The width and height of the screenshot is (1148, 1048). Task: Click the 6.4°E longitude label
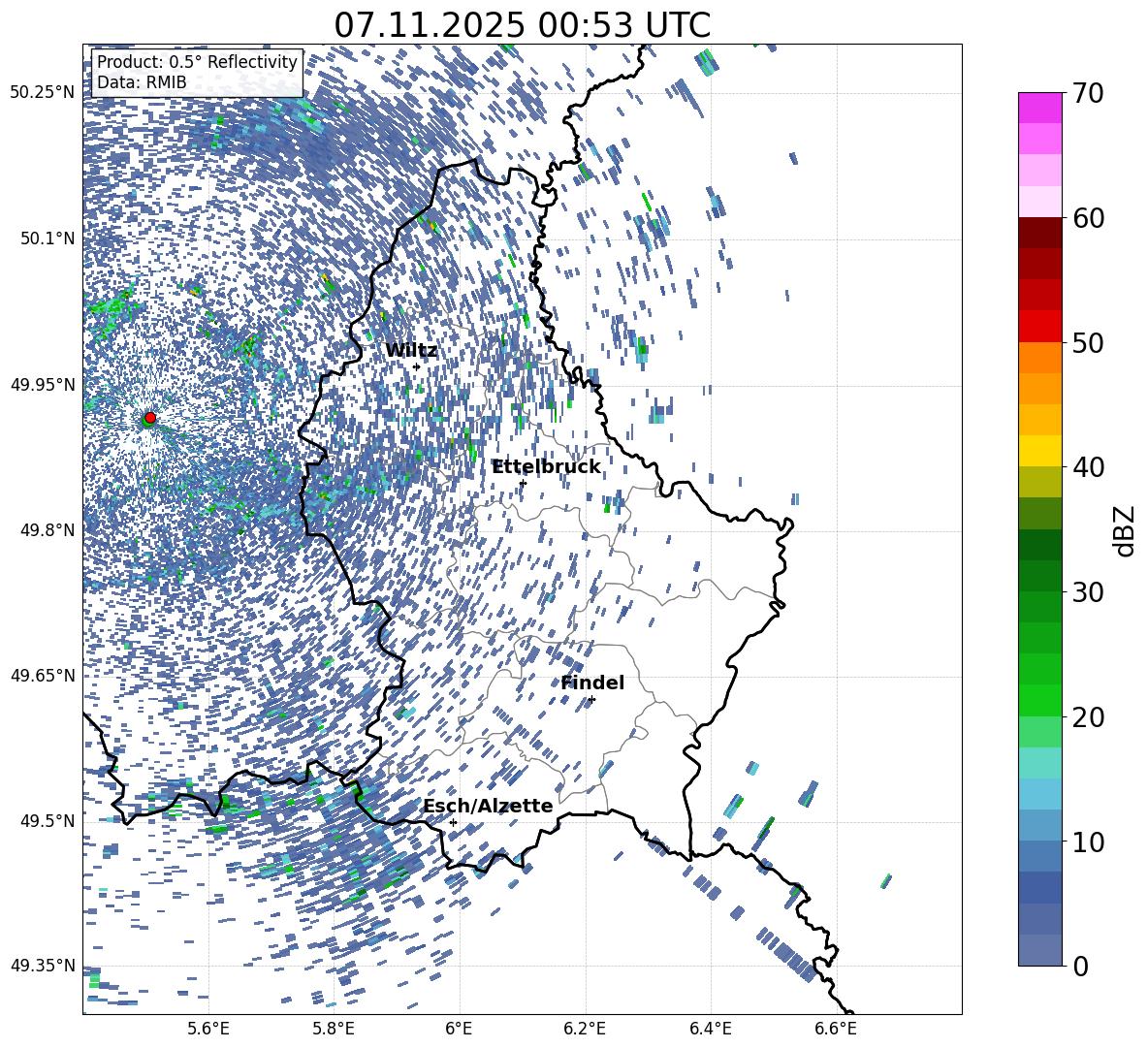pos(710,1029)
